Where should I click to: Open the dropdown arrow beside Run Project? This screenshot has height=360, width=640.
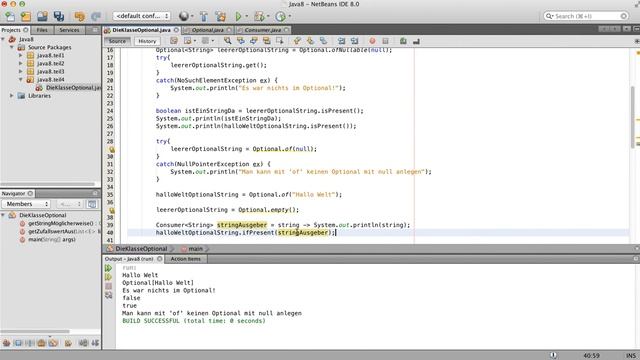247,17
